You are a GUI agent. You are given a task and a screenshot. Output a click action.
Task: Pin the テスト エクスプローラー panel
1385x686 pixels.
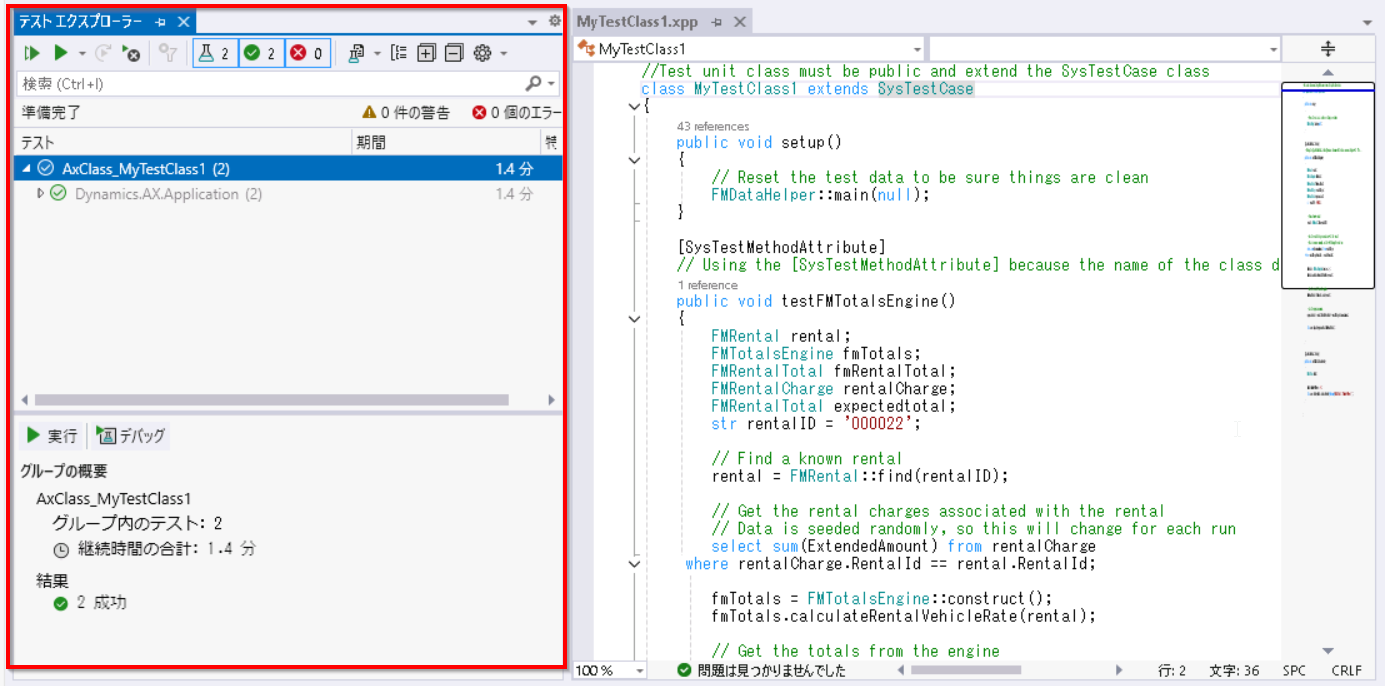[161, 21]
